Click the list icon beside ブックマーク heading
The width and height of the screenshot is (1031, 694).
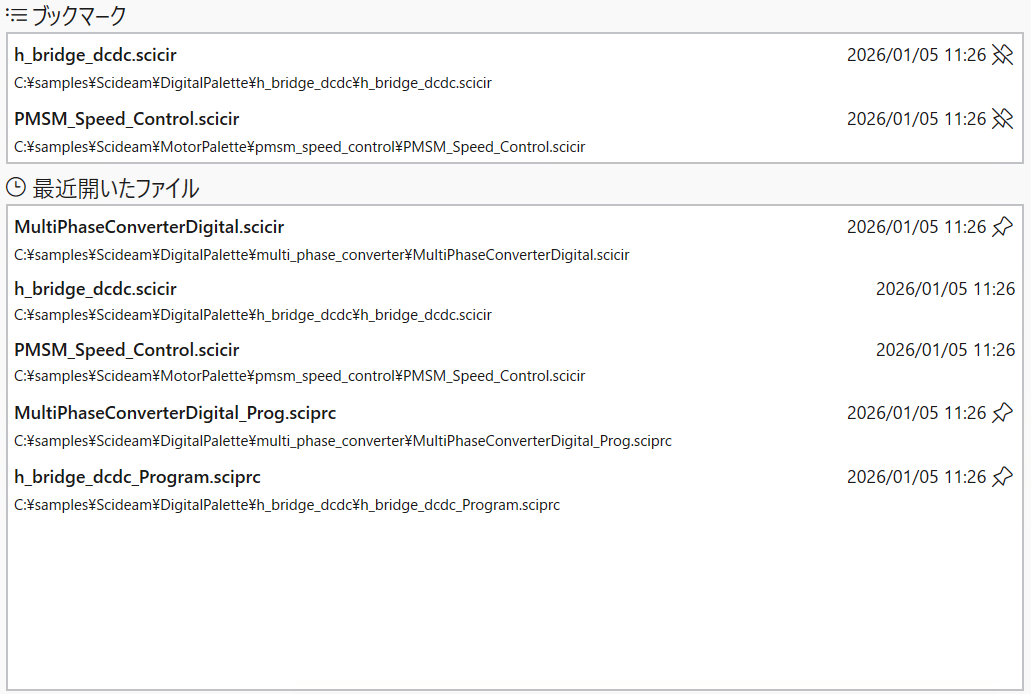coord(15,15)
